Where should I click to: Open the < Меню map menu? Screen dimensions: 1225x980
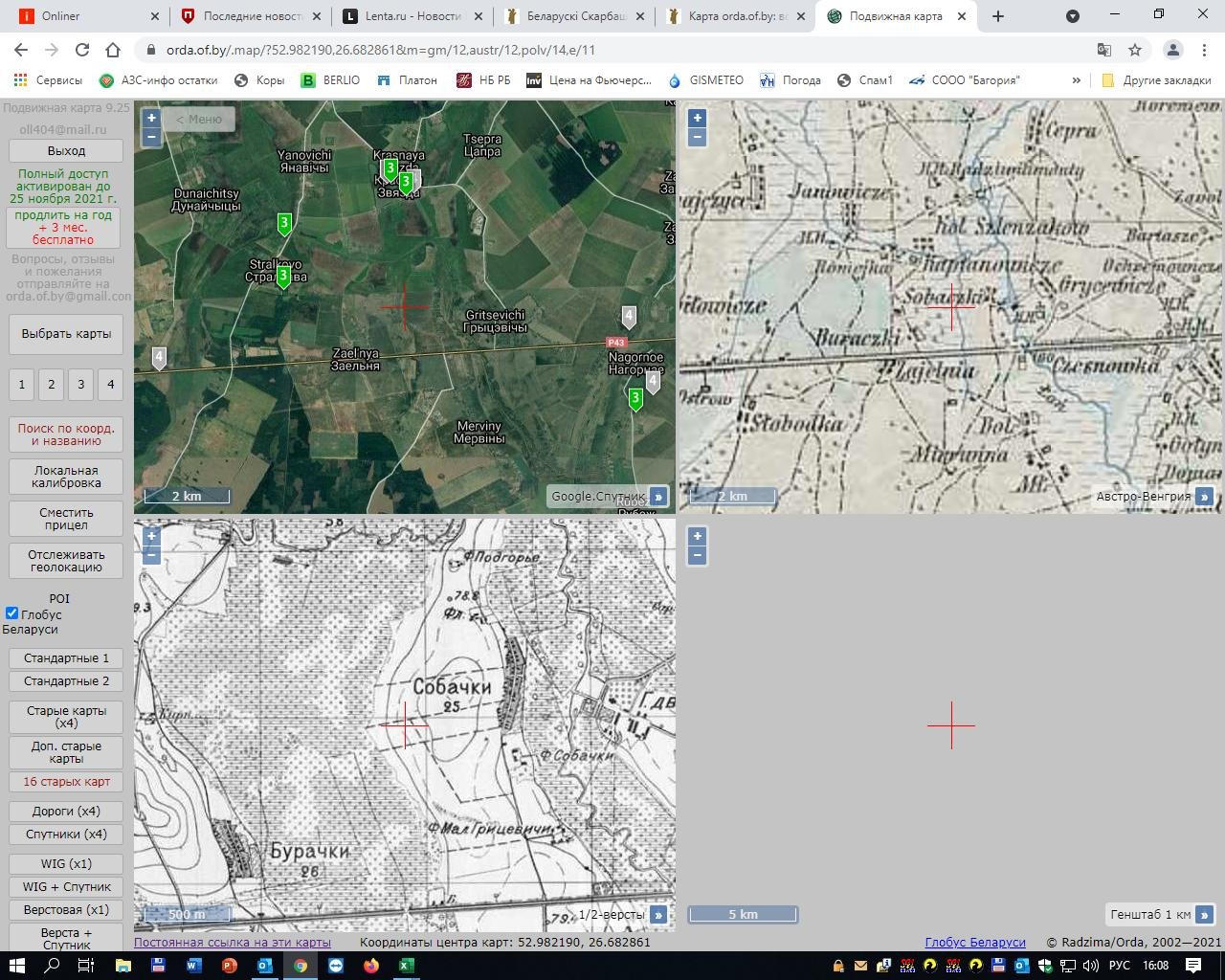[199, 119]
